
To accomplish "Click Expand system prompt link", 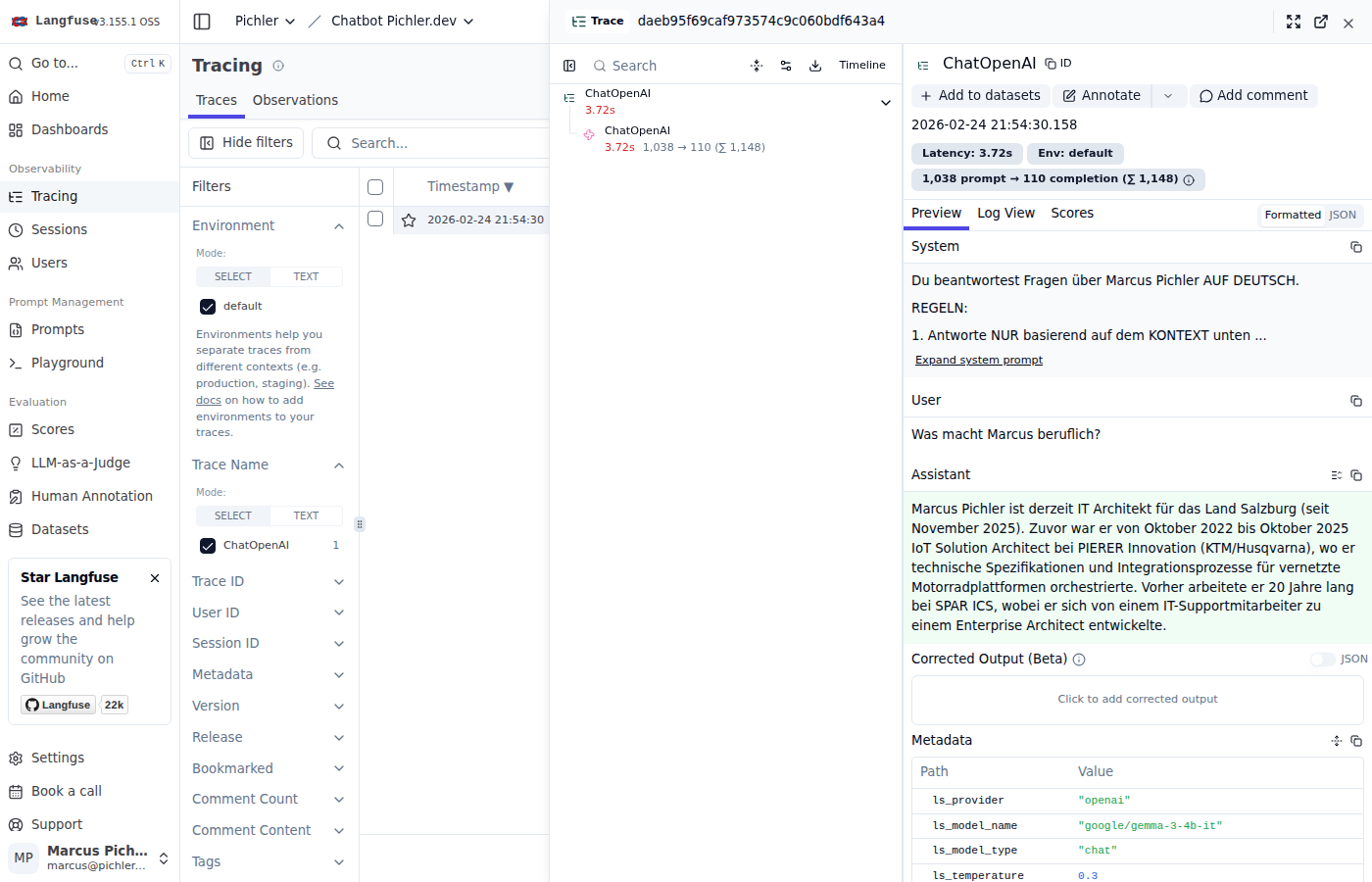I will 978,361.
